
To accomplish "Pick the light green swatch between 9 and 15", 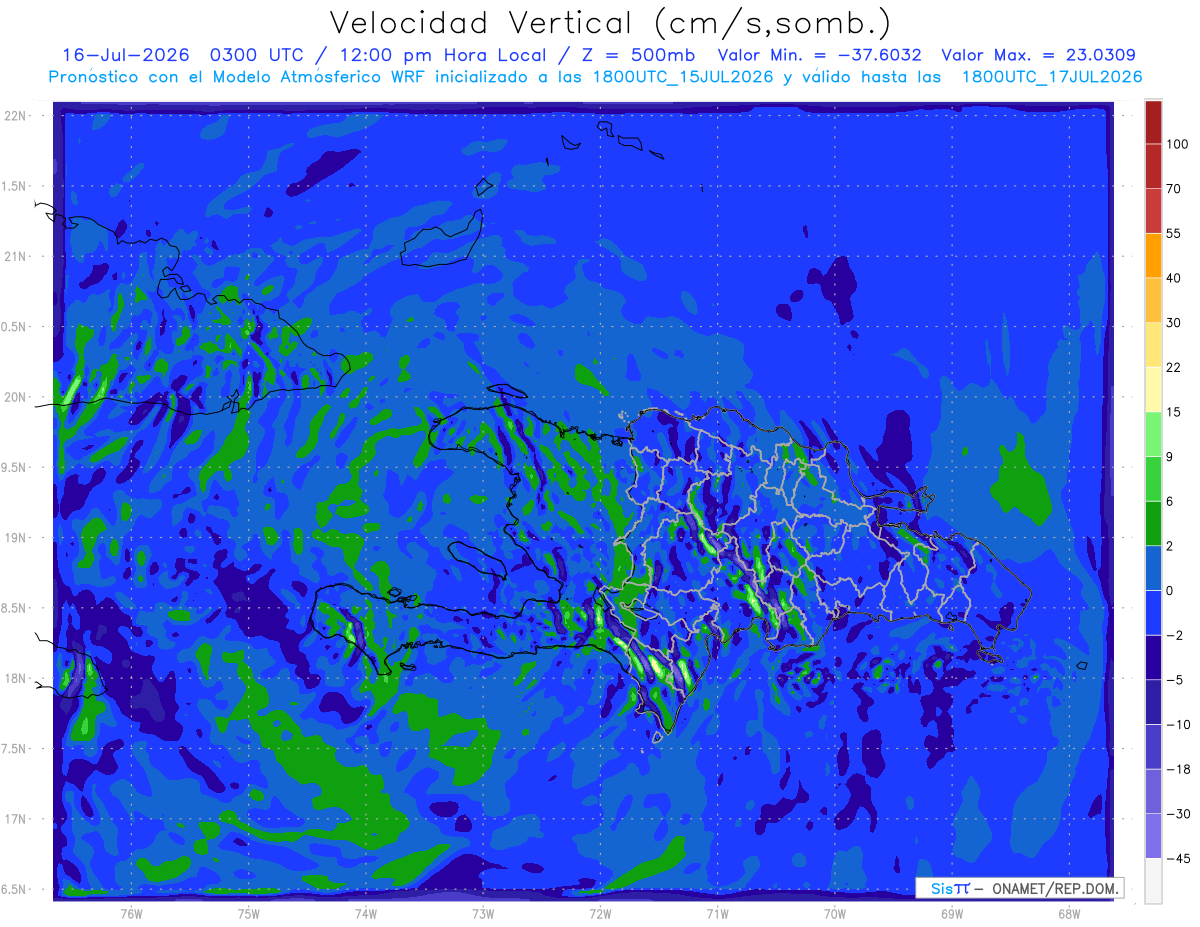I will click(1153, 433).
